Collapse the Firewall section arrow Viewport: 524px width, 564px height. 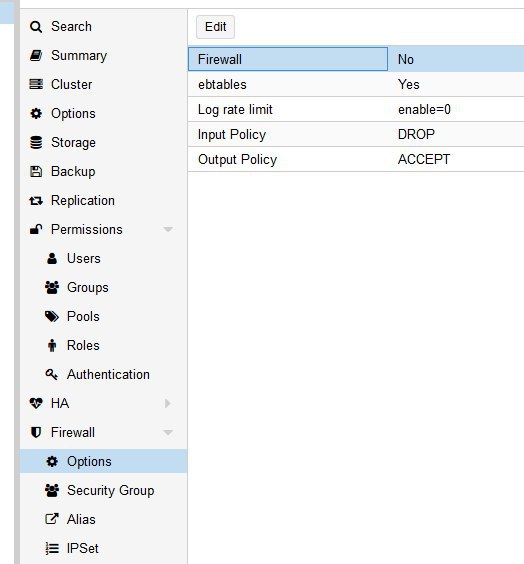(x=168, y=432)
